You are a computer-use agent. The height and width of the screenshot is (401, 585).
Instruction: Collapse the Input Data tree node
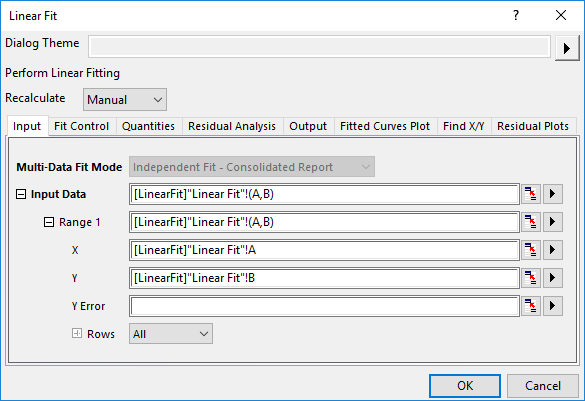[x=21, y=194]
